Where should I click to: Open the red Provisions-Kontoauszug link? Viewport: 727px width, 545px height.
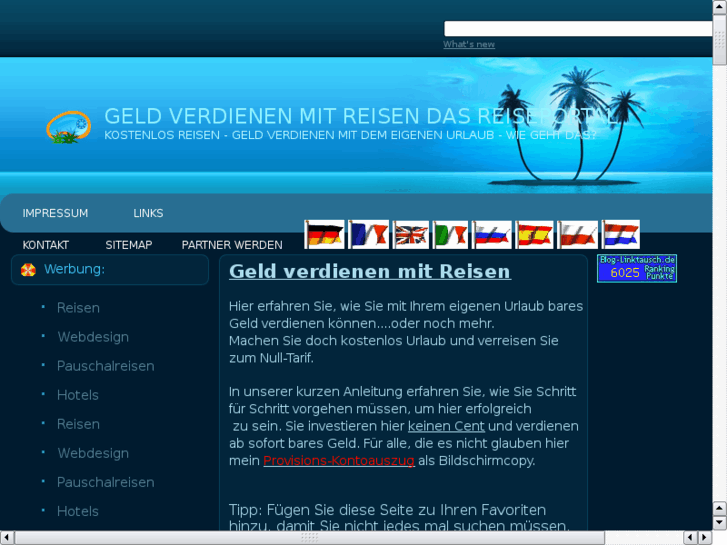339,461
